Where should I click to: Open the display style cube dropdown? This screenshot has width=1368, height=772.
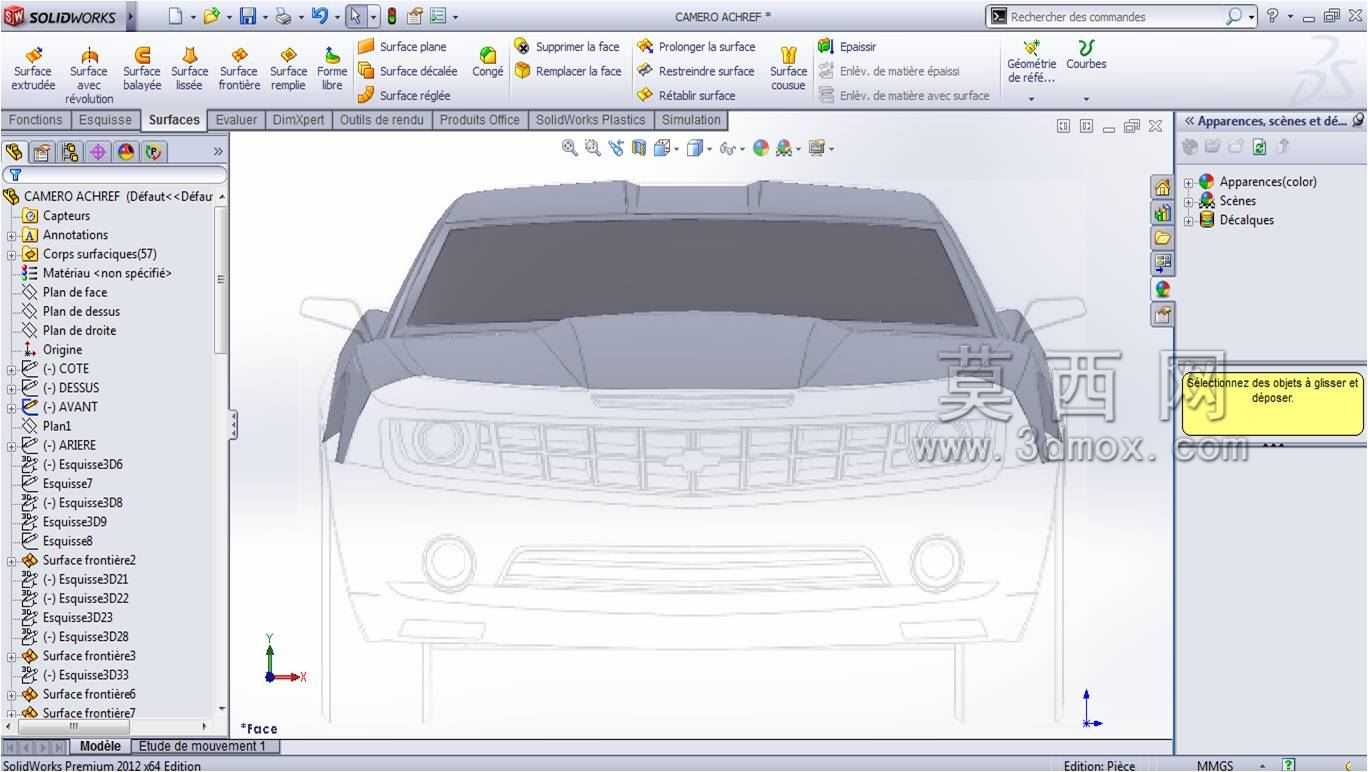pyautogui.click(x=707, y=149)
